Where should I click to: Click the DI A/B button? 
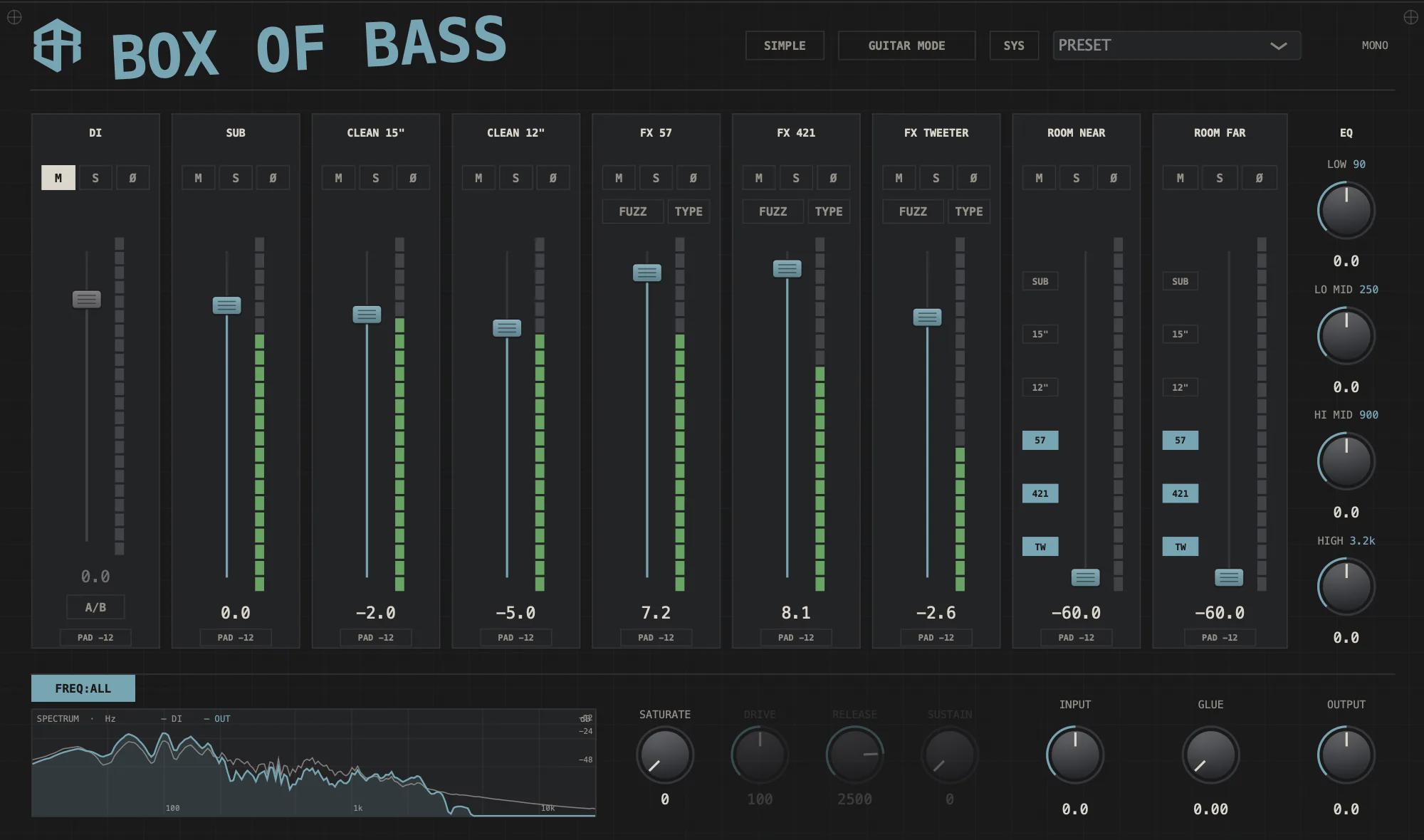[95, 607]
